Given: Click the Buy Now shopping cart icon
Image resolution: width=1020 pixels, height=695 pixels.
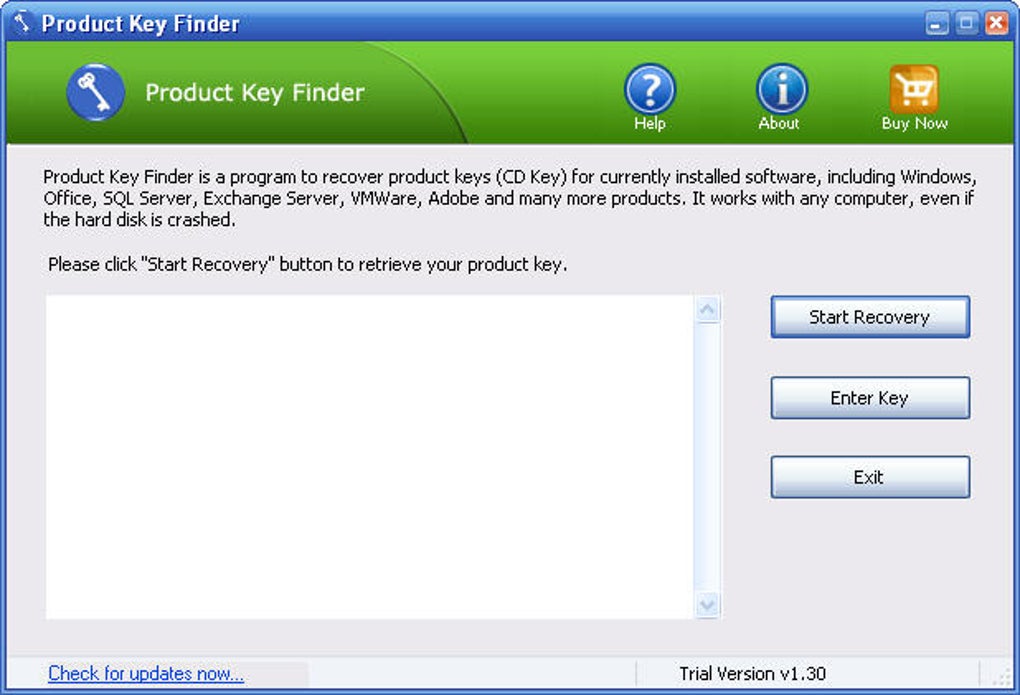Looking at the screenshot, I should click(914, 89).
